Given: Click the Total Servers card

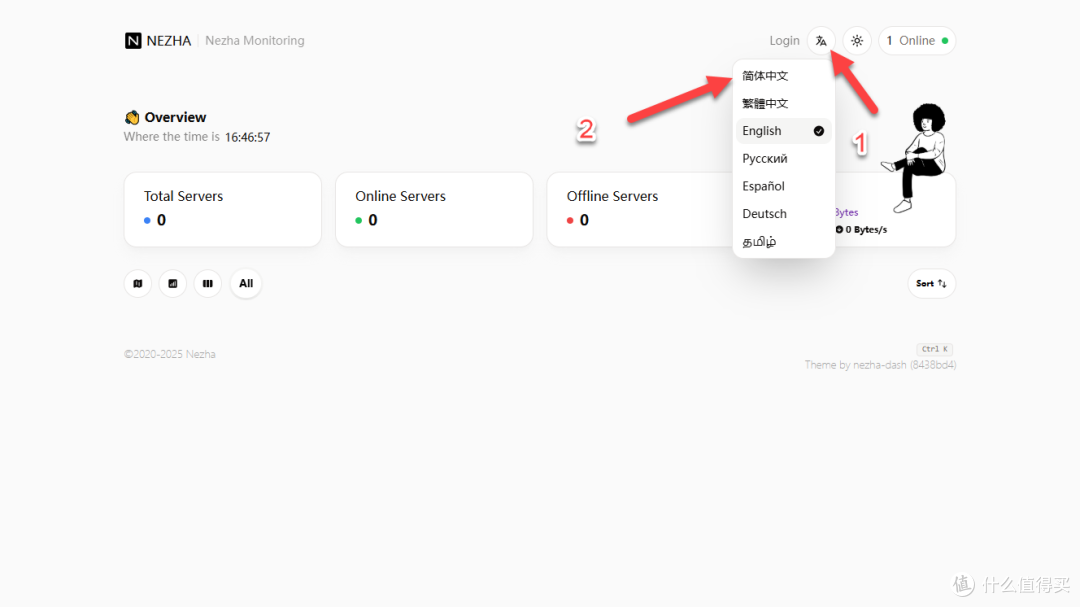Looking at the screenshot, I should click(x=222, y=209).
